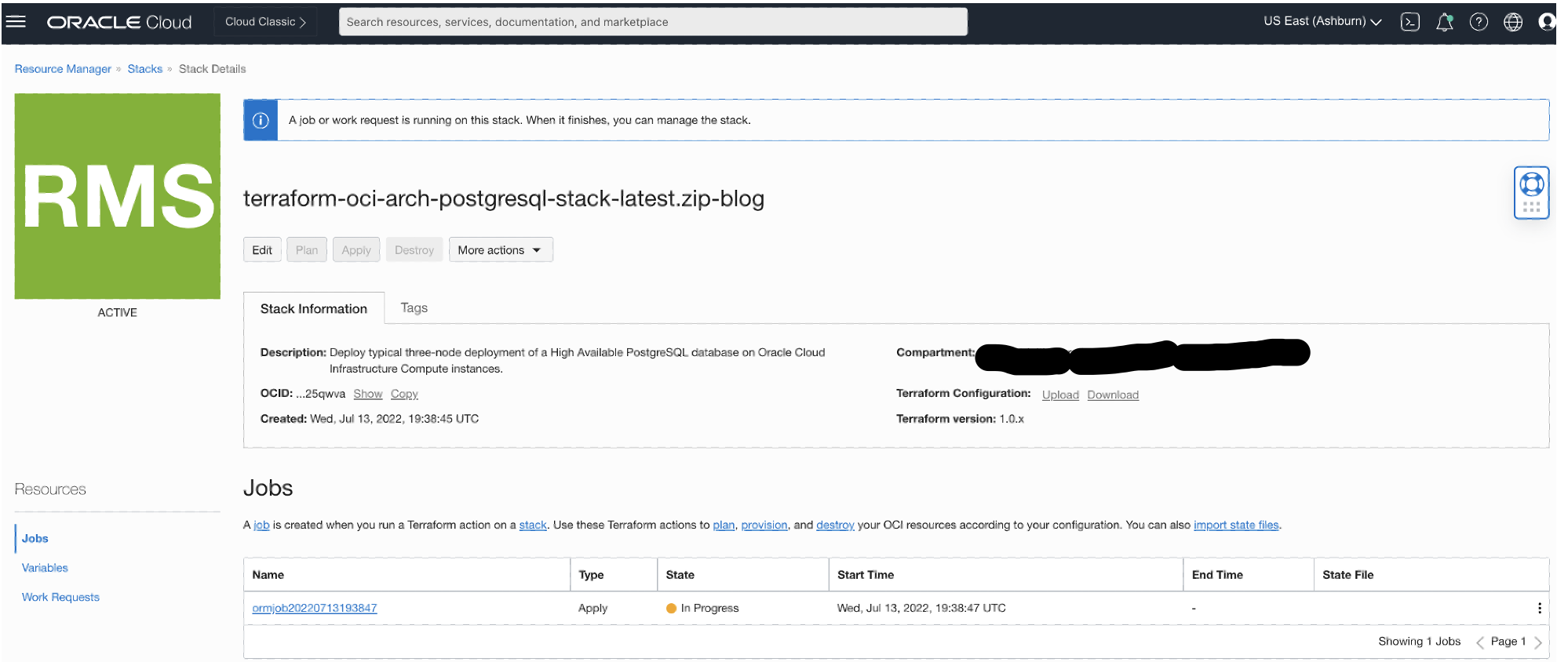Click the 'ACTIVE' status label
This screenshot has height=662, width=1568.
(117, 312)
